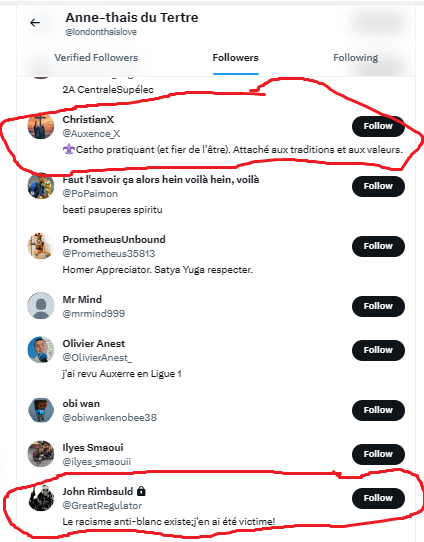The image size is (424, 542).
Task: Go back using the left arrow icon
Action: [x=35, y=23]
